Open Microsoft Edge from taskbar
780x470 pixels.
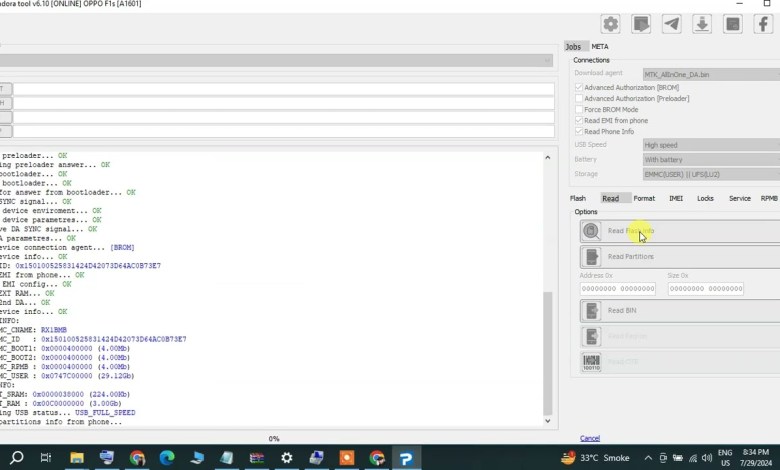[167, 458]
